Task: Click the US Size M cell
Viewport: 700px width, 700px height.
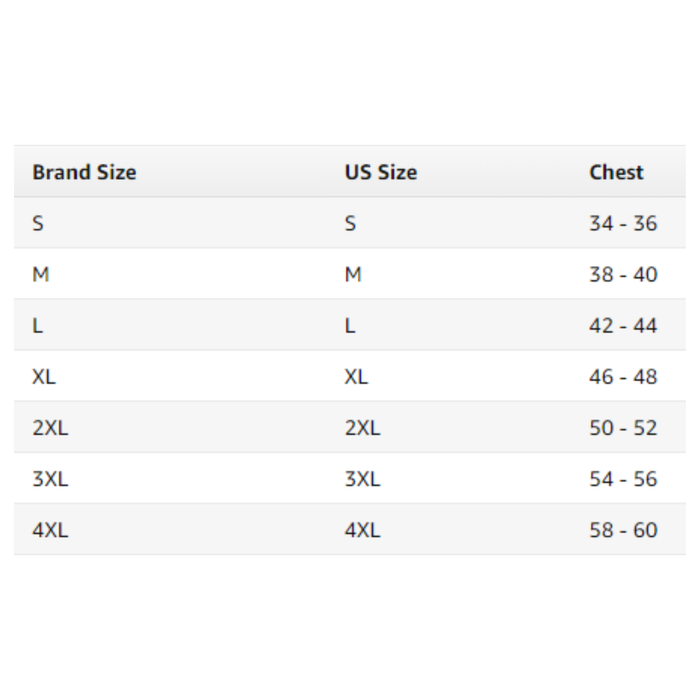Action: click(x=353, y=274)
